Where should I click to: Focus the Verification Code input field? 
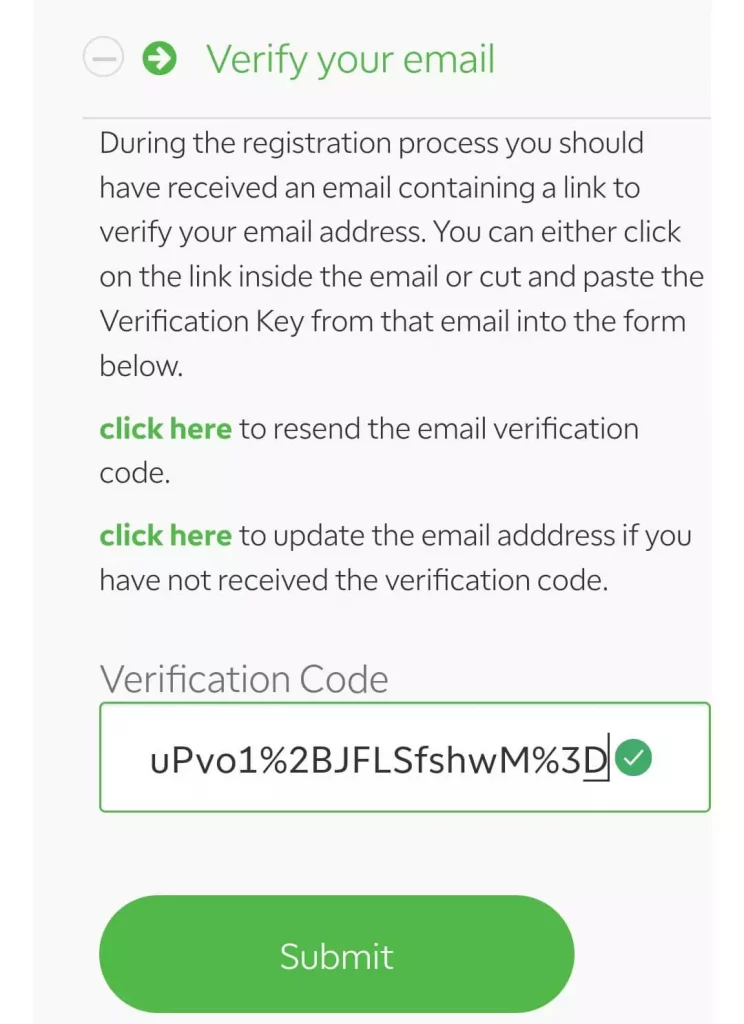(x=404, y=757)
